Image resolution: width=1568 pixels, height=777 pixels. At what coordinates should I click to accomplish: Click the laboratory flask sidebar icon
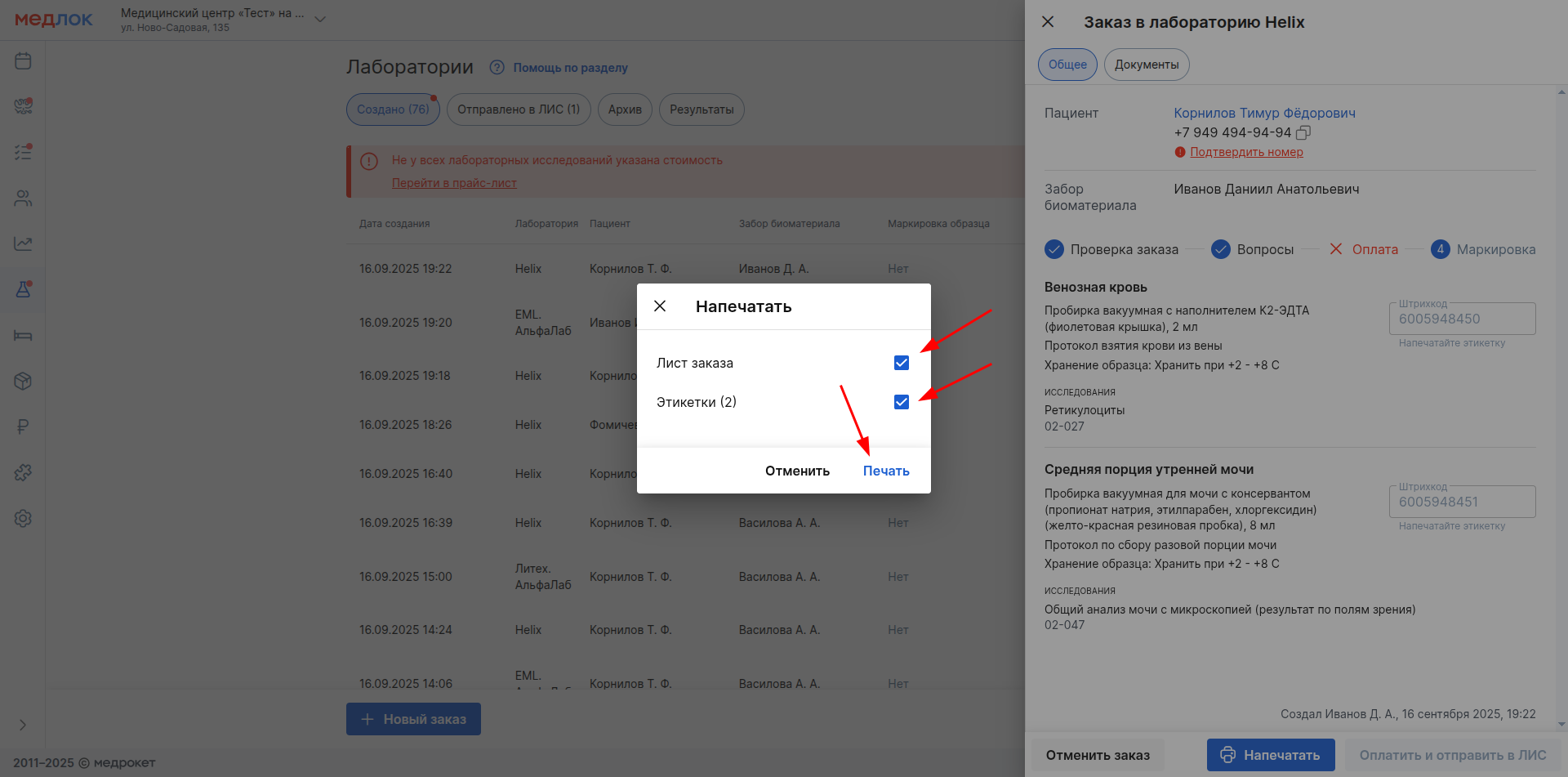coord(23,289)
